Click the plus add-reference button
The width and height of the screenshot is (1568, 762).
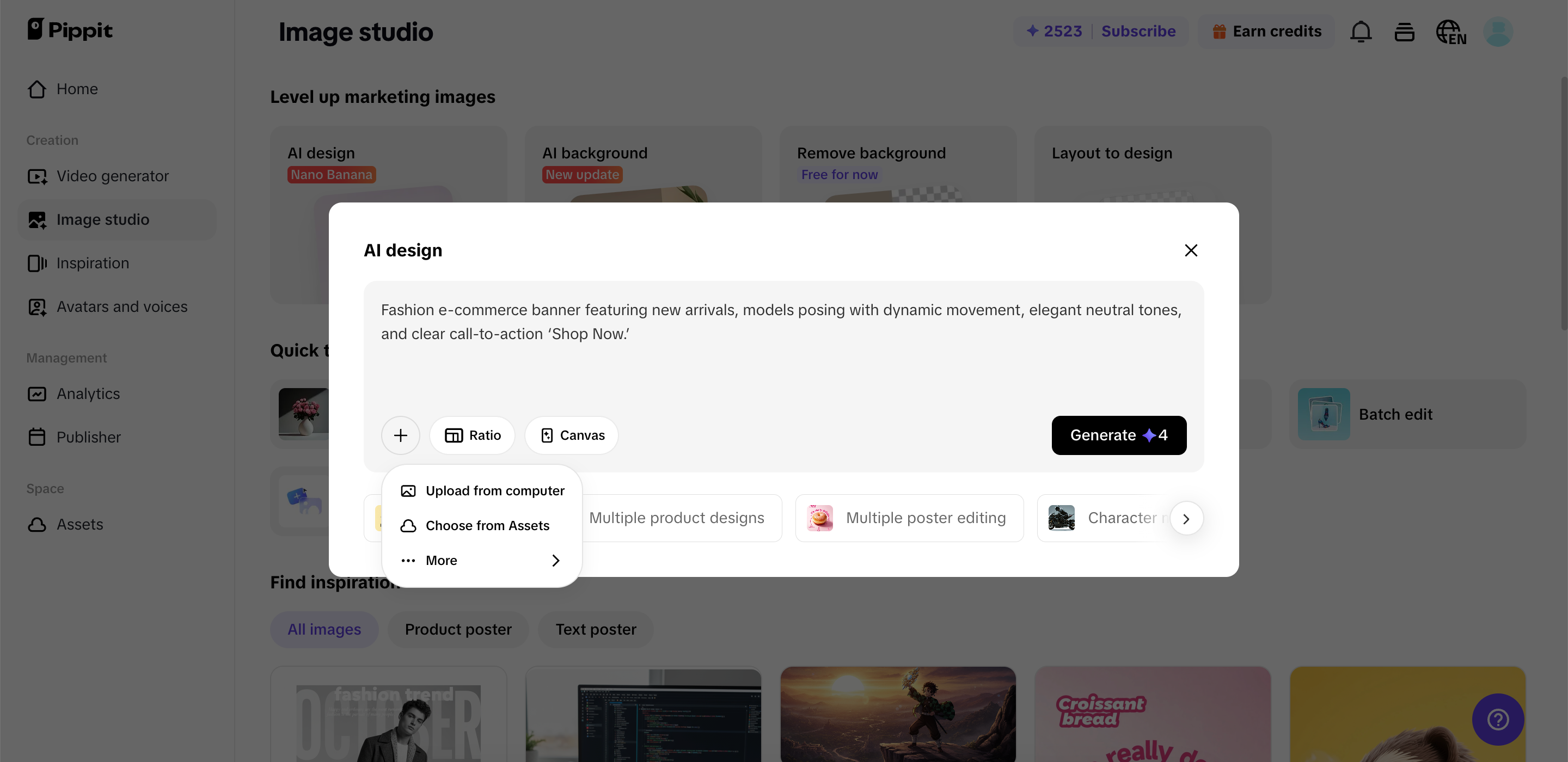click(400, 435)
